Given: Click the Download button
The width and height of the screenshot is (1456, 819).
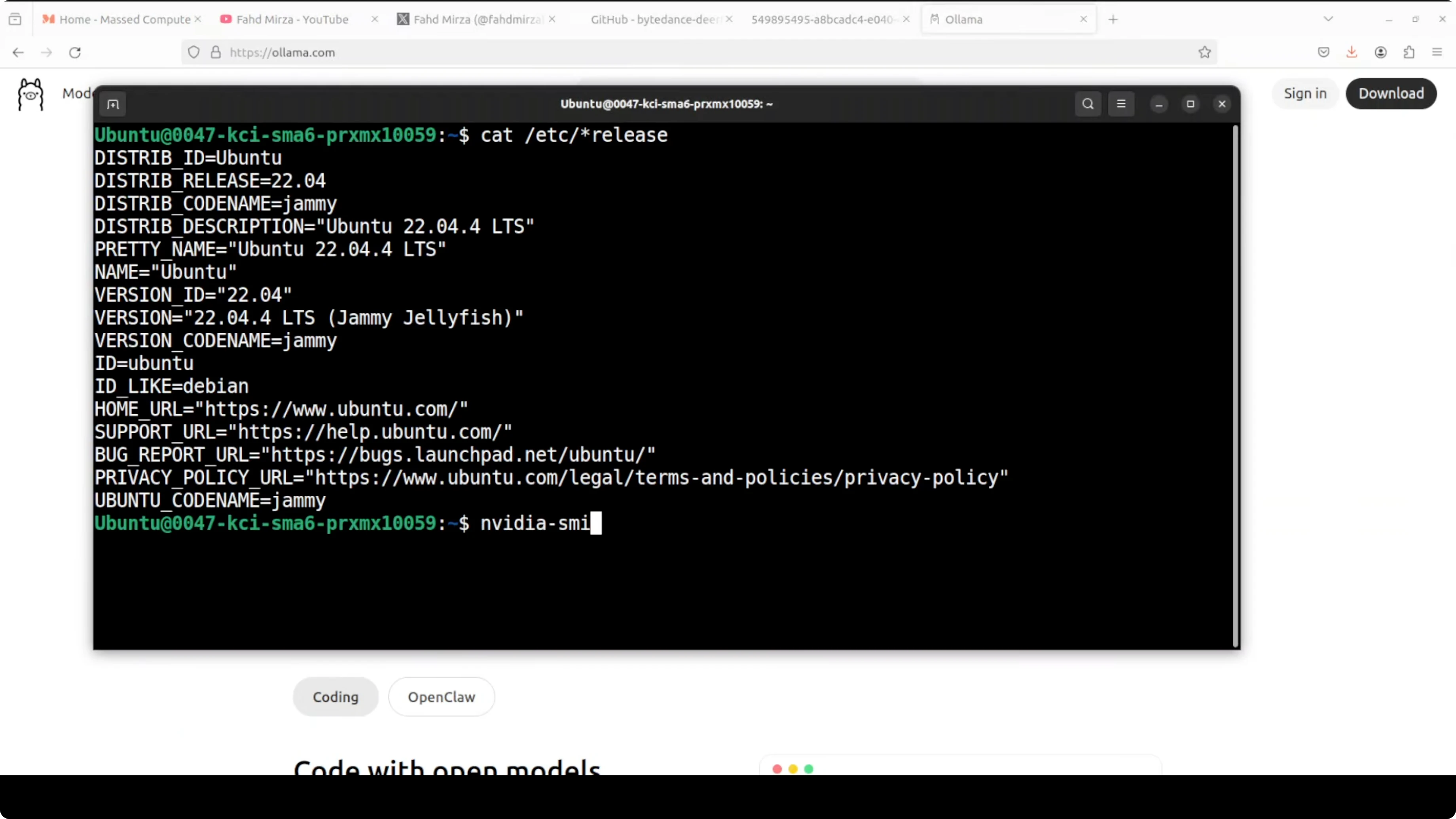Looking at the screenshot, I should 1390,94.
